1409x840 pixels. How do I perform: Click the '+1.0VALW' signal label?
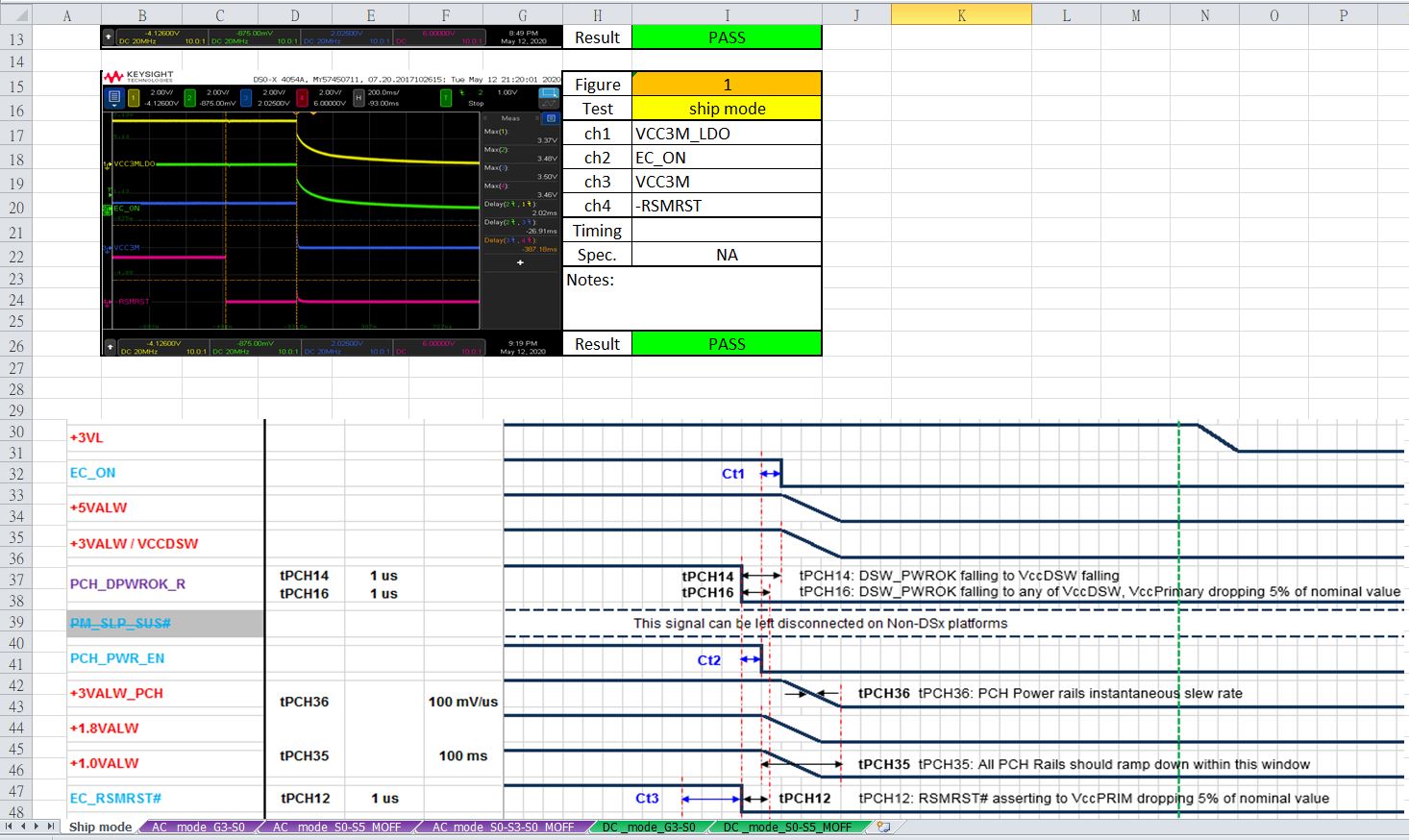click(x=104, y=763)
